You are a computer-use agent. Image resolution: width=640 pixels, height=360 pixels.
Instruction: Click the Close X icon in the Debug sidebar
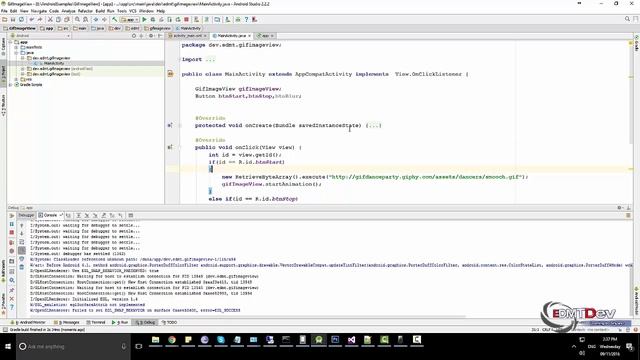(x=11, y=299)
